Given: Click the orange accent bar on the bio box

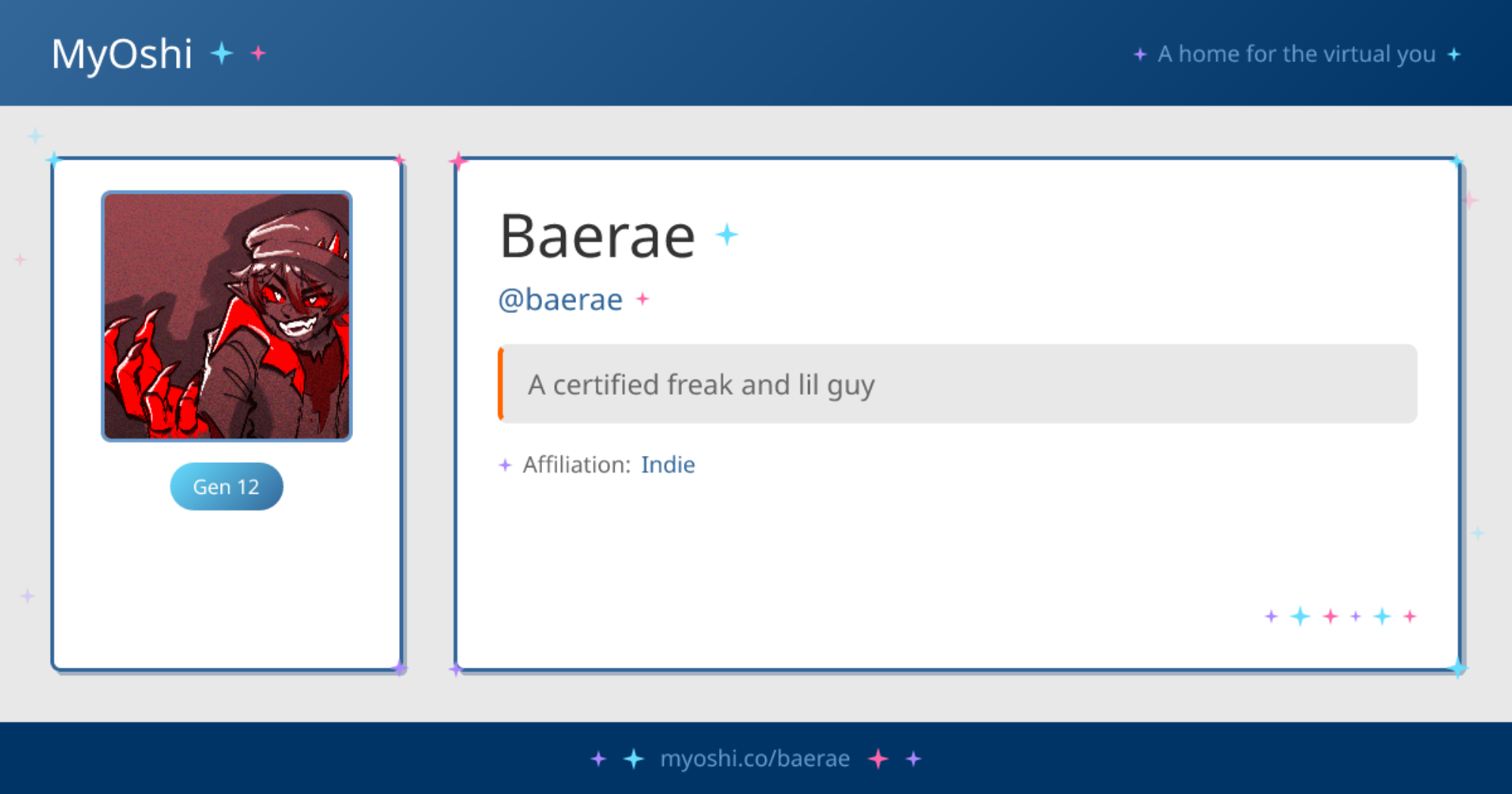Looking at the screenshot, I should pyautogui.click(x=500, y=384).
